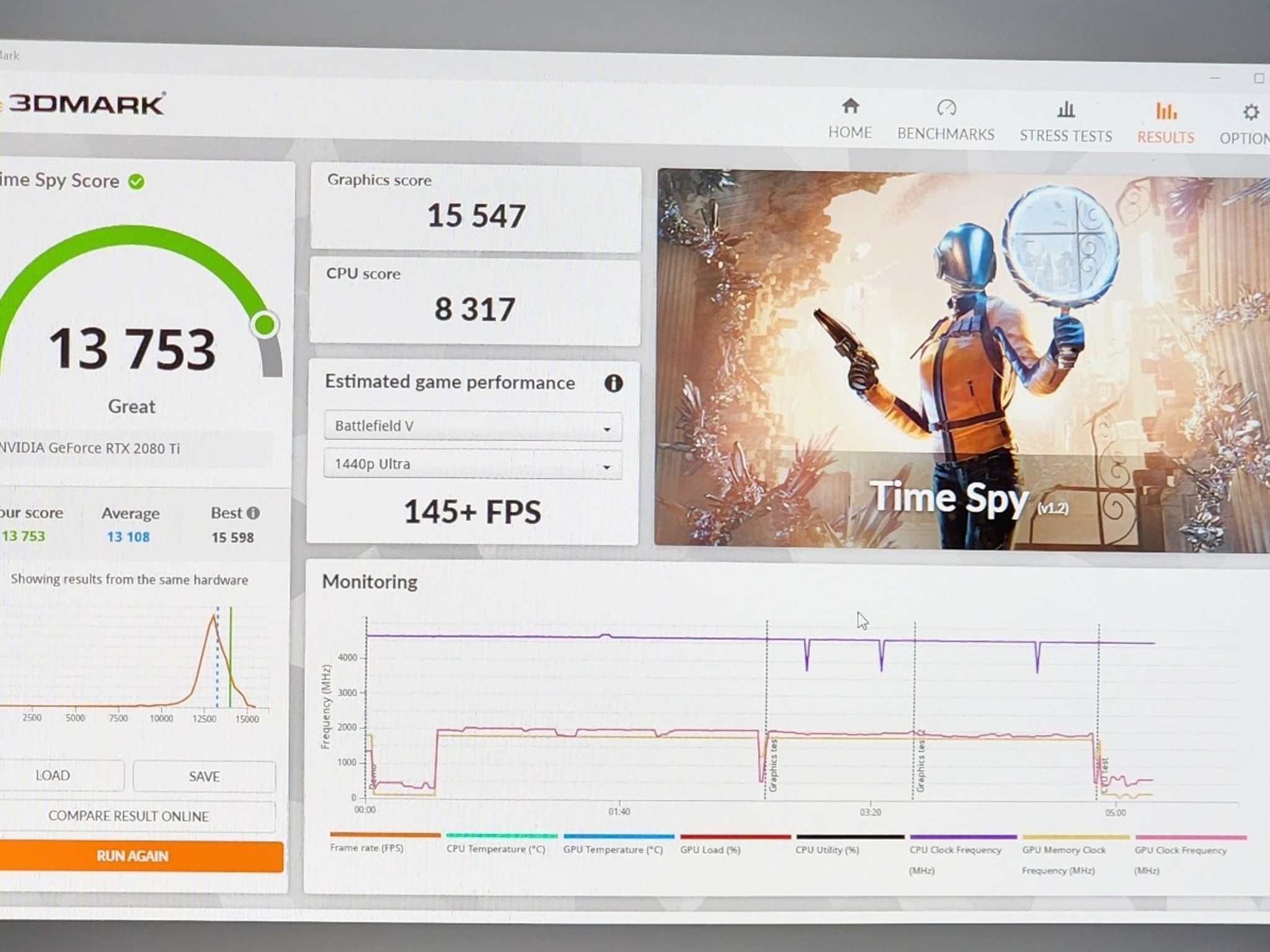Screen dimensions: 1270x952
Task: Open the Options gear icon
Action: (1251, 112)
